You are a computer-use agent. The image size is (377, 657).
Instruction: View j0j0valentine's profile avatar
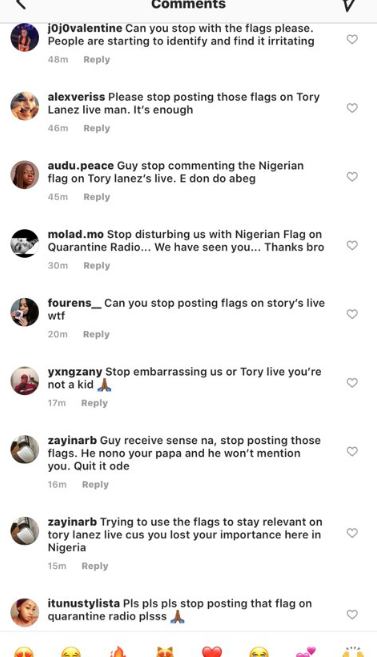(25, 37)
